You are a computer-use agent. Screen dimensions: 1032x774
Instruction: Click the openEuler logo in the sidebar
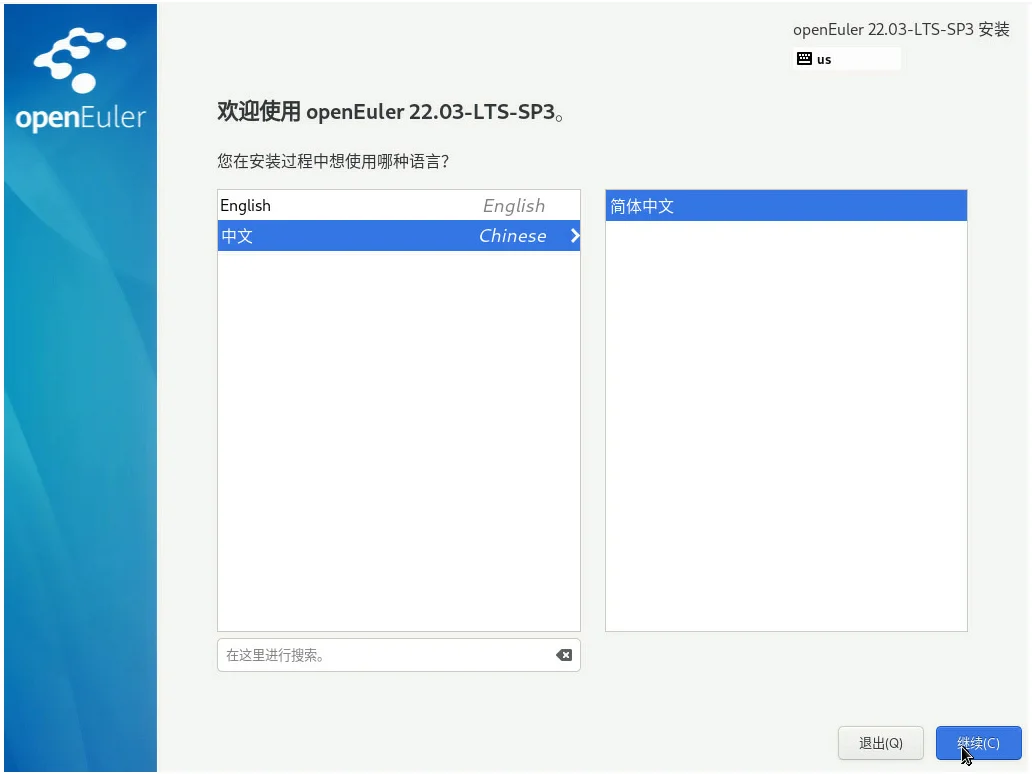tap(80, 79)
